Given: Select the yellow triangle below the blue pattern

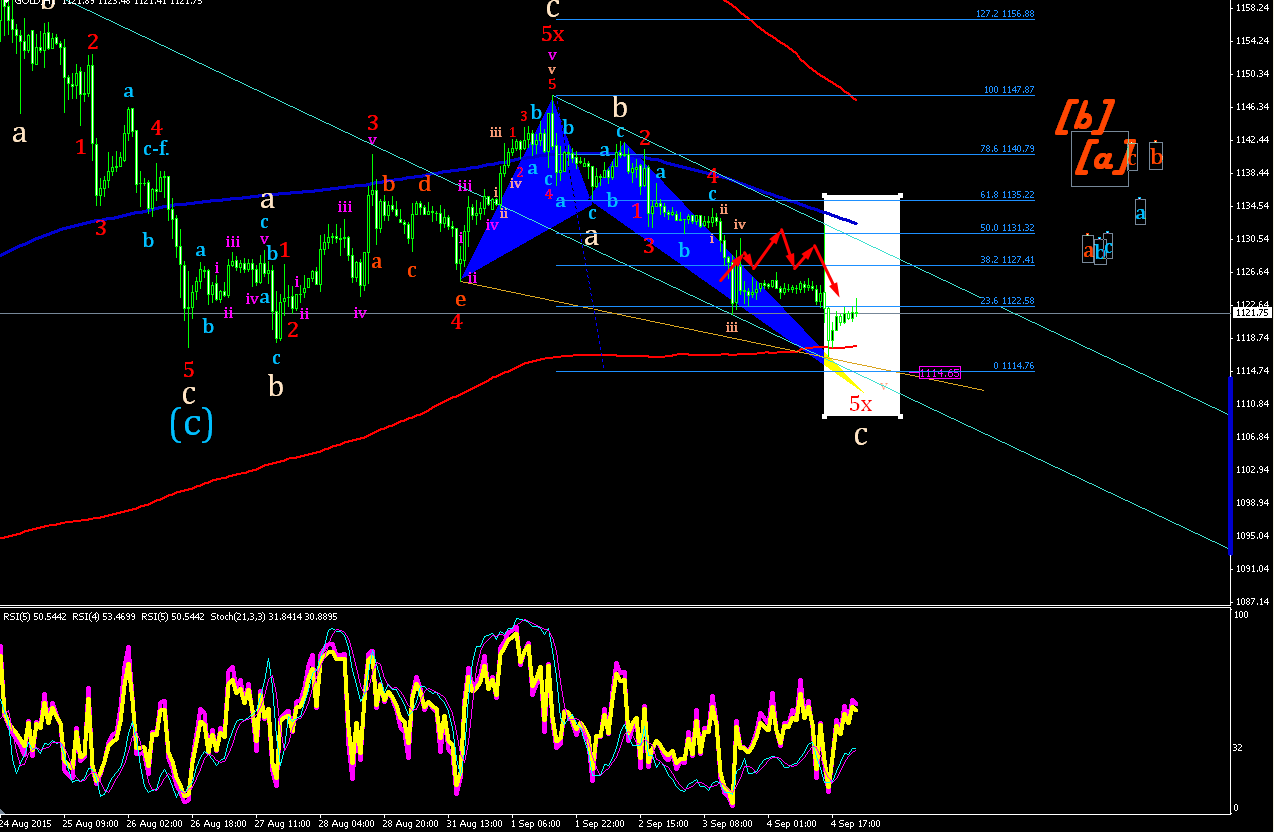Looking at the screenshot, I should pyautogui.click(x=842, y=375).
